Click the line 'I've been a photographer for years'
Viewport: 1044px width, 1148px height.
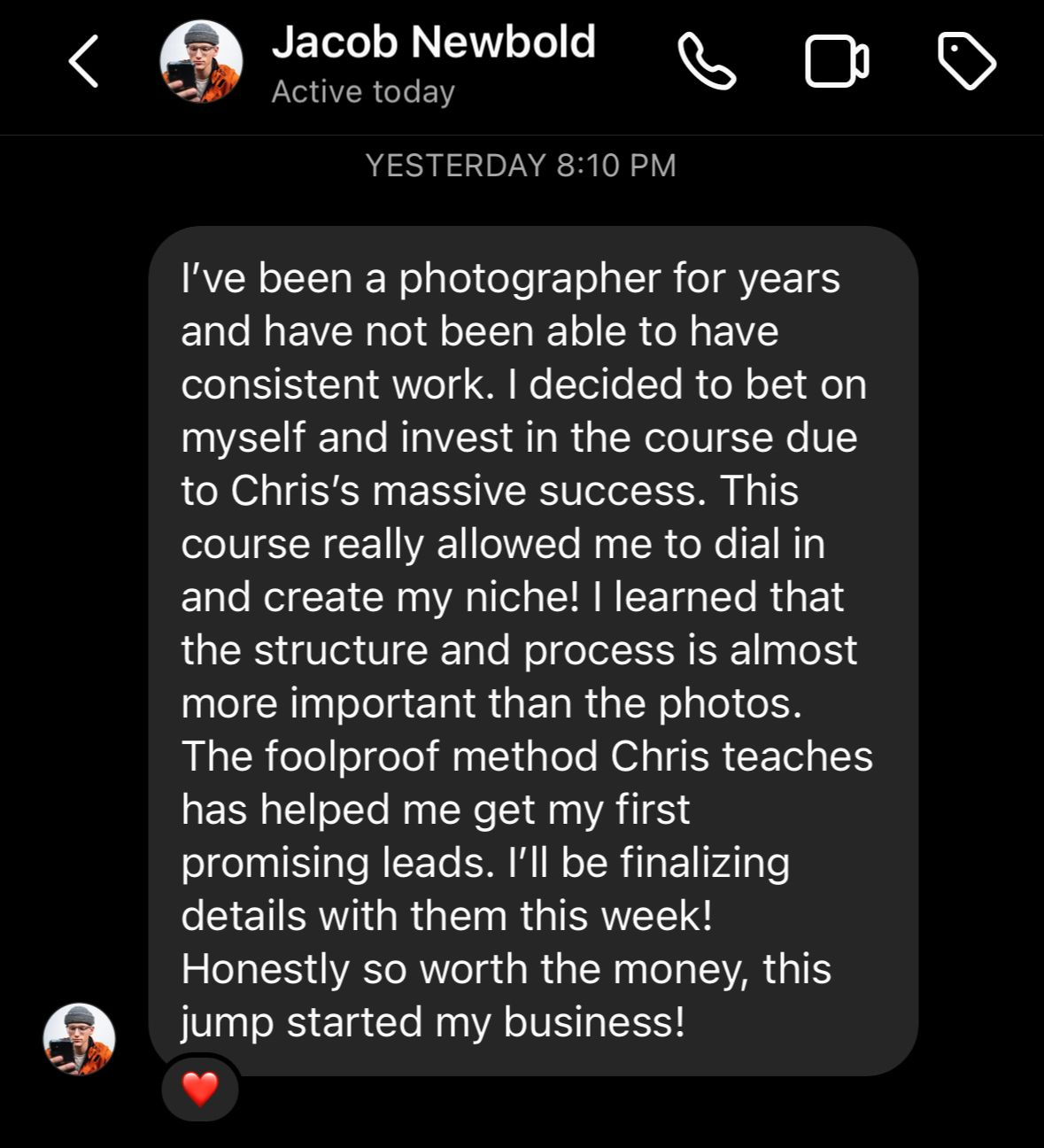click(x=510, y=278)
